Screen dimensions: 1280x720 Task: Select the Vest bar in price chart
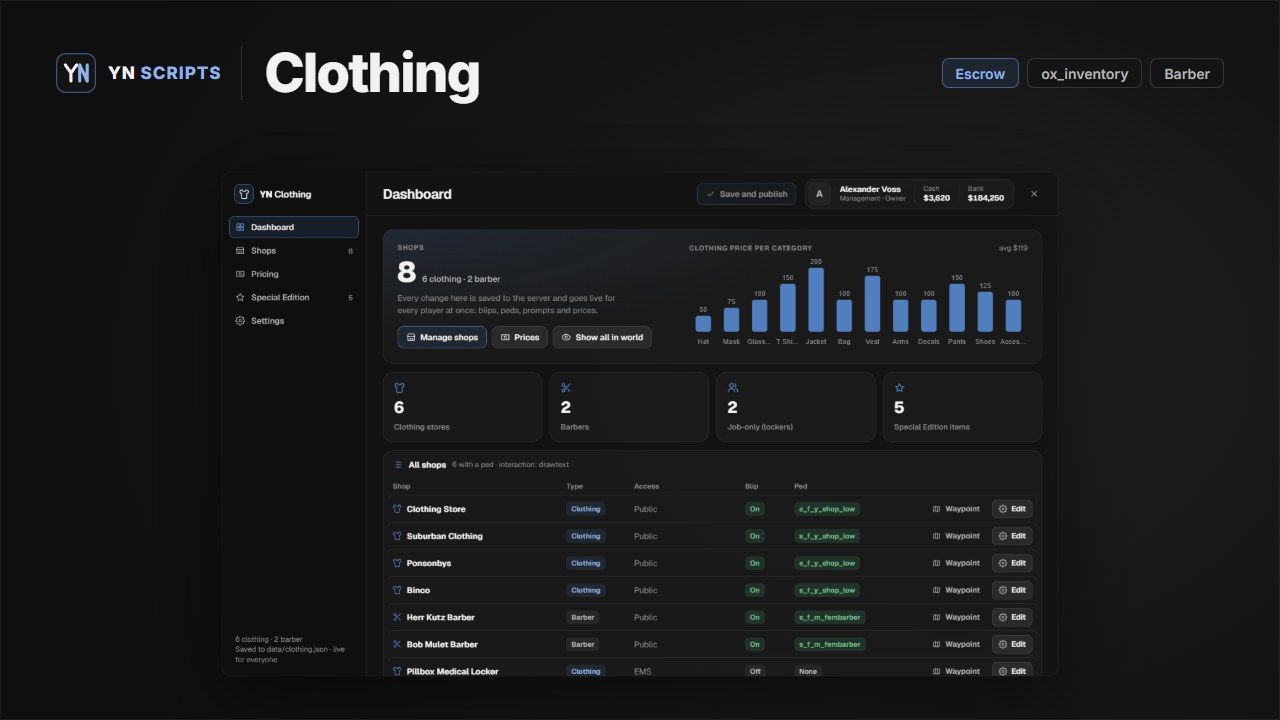872,303
